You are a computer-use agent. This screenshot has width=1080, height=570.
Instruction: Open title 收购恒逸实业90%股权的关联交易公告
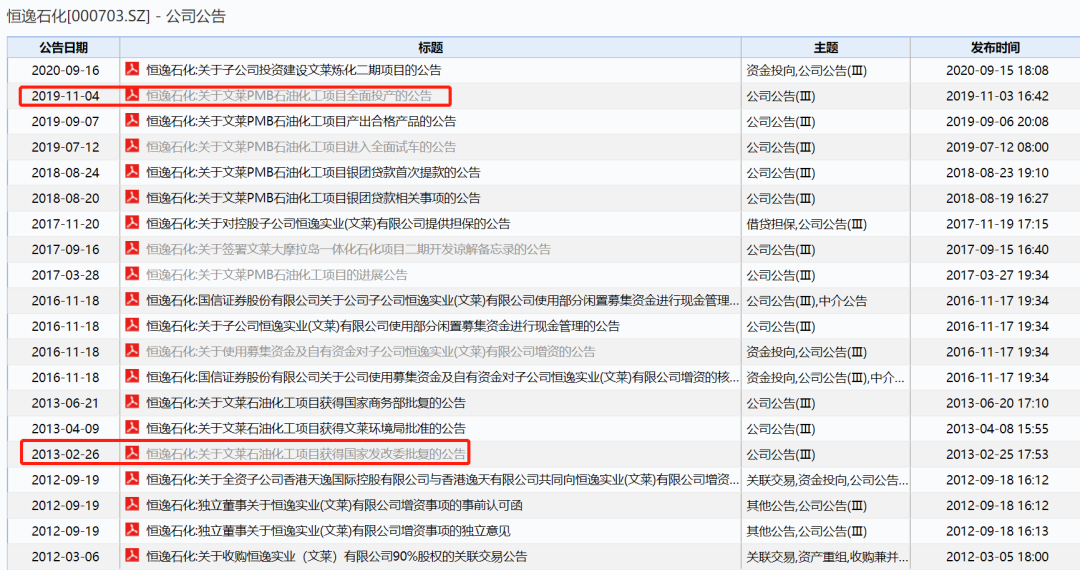336,556
